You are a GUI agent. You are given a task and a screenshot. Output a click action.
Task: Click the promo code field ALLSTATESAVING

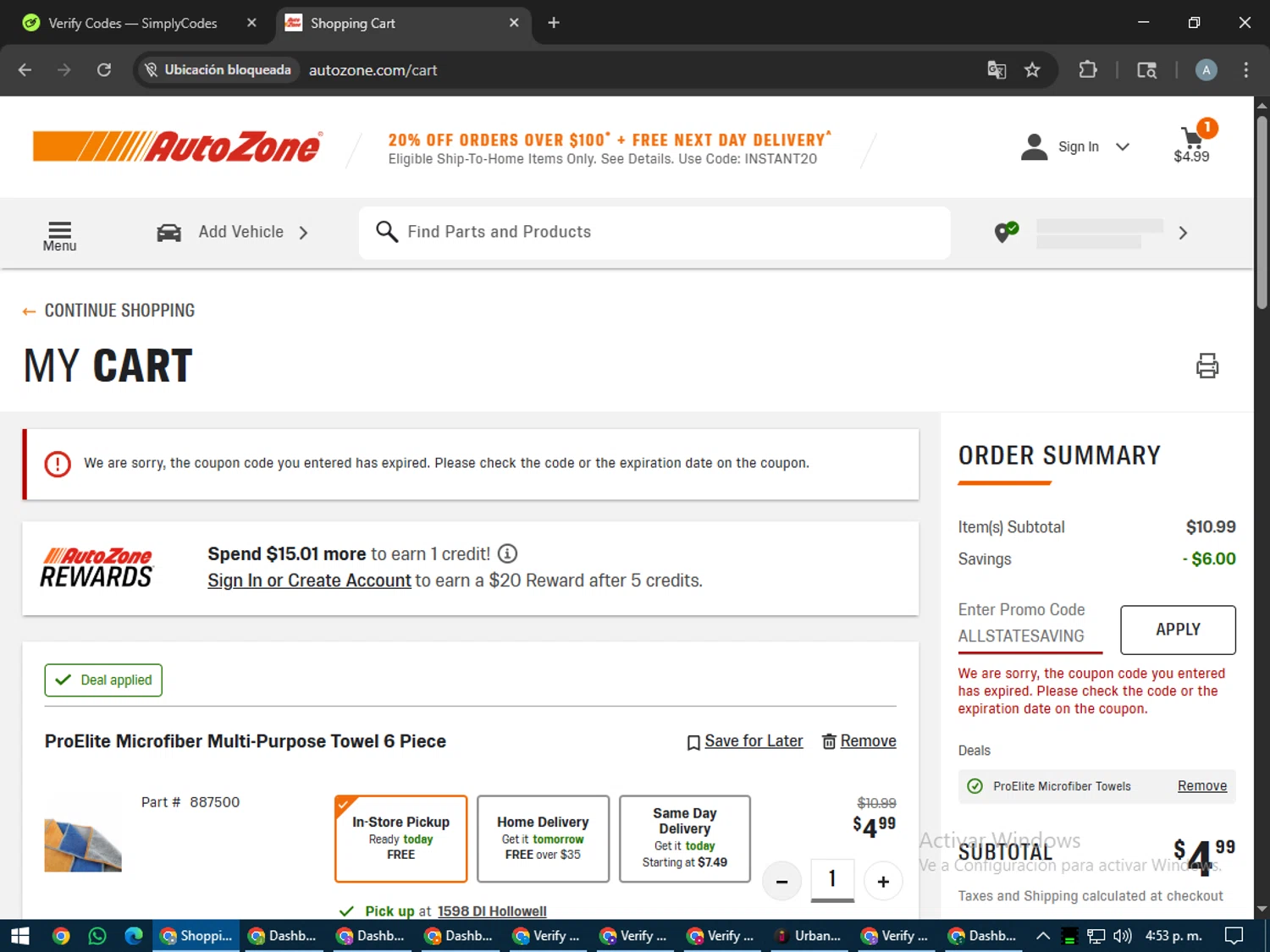[x=1030, y=636]
